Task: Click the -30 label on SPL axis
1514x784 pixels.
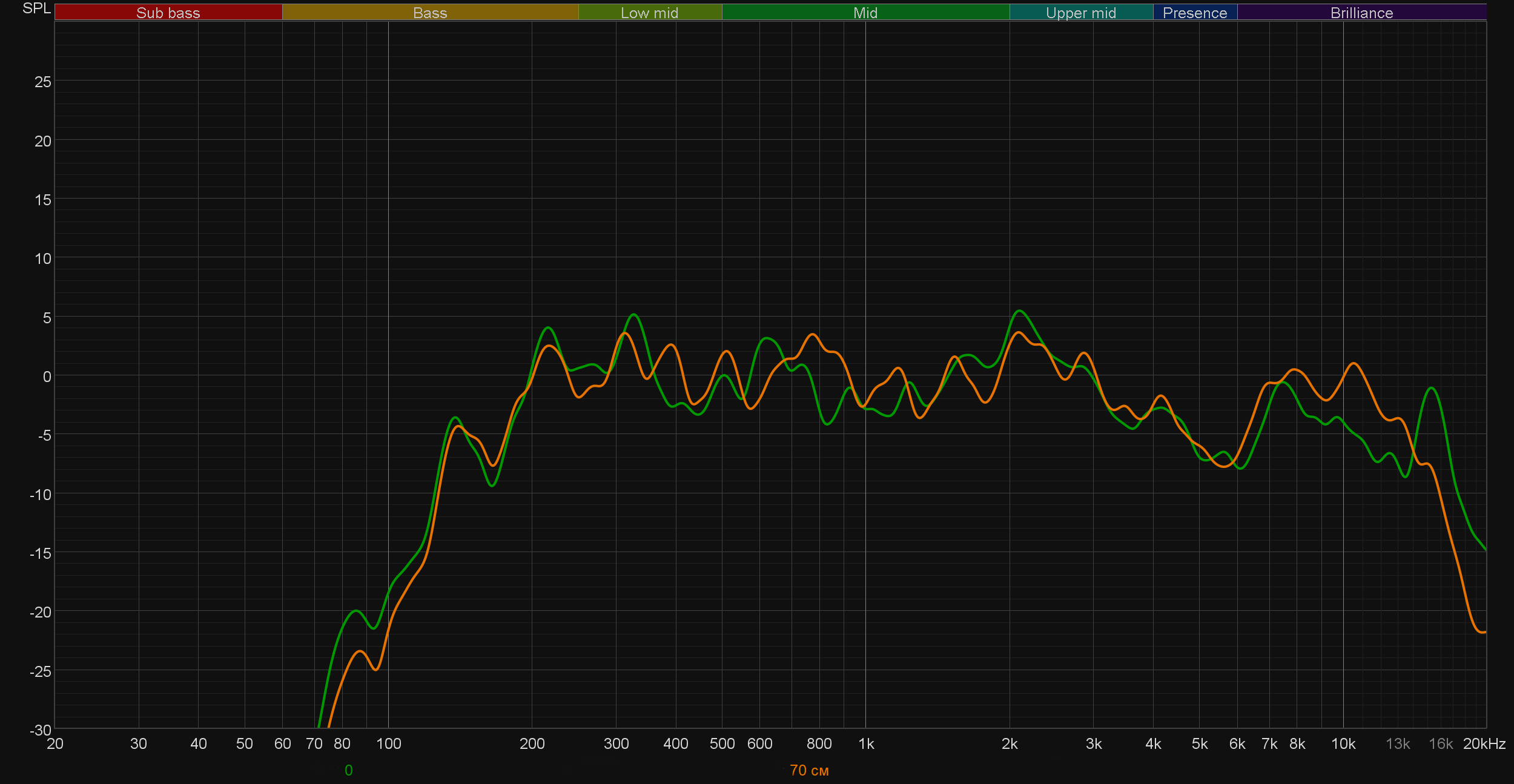Action: 41,730
